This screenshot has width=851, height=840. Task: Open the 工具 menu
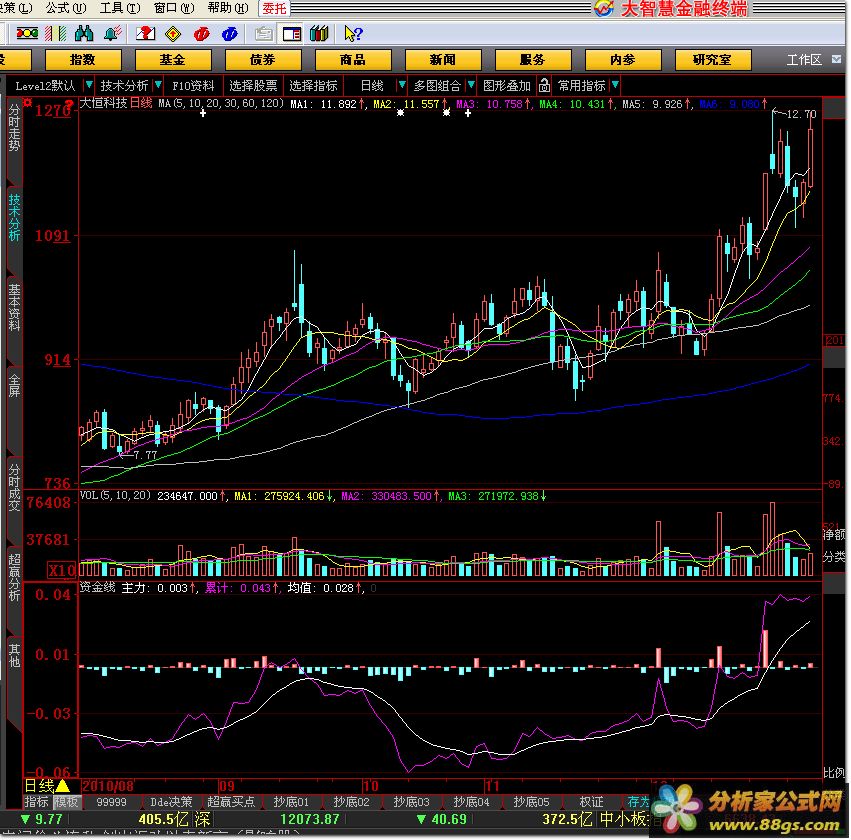[x=119, y=8]
